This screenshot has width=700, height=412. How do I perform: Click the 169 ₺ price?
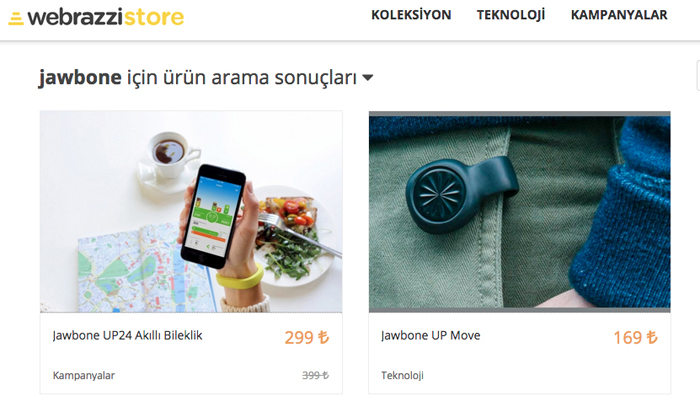pyautogui.click(x=635, y=337)
